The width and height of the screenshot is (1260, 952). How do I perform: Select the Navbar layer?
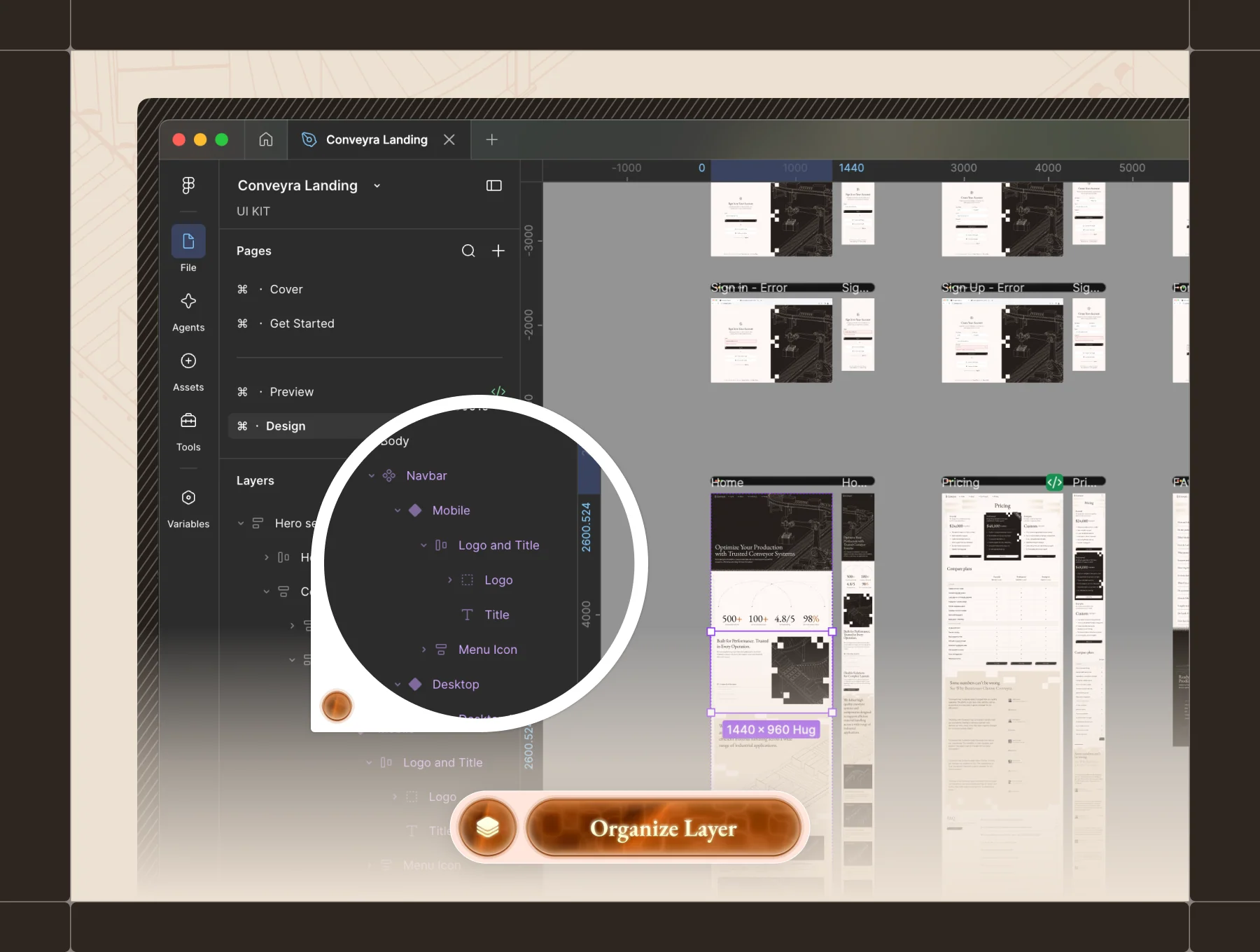click(426, 476)
